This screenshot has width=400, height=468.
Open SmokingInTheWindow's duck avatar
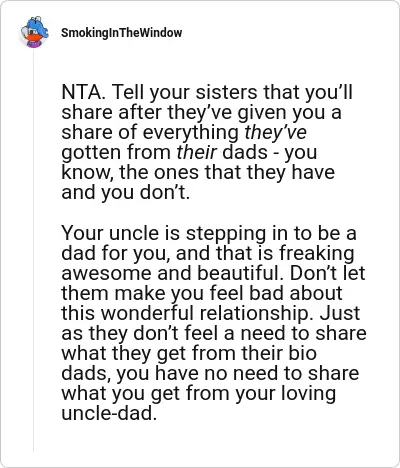point(34,32)
